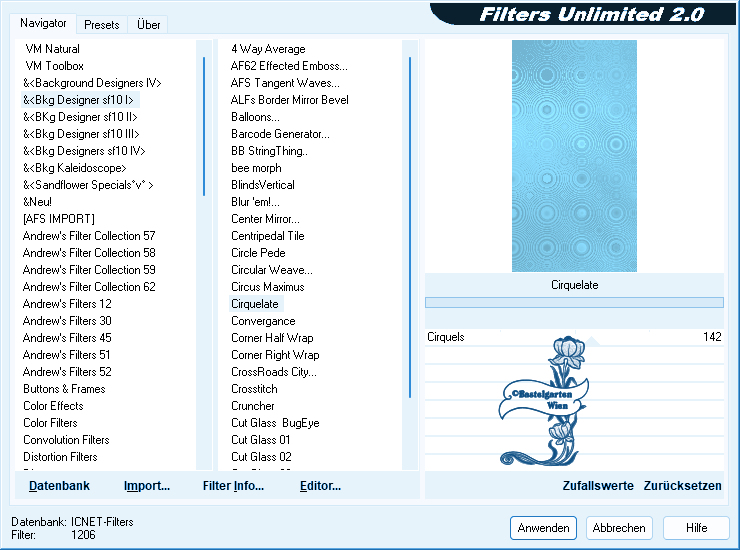
Task: Choose ALFs Border Mirror Bevel filter
Action: (289, 100)
